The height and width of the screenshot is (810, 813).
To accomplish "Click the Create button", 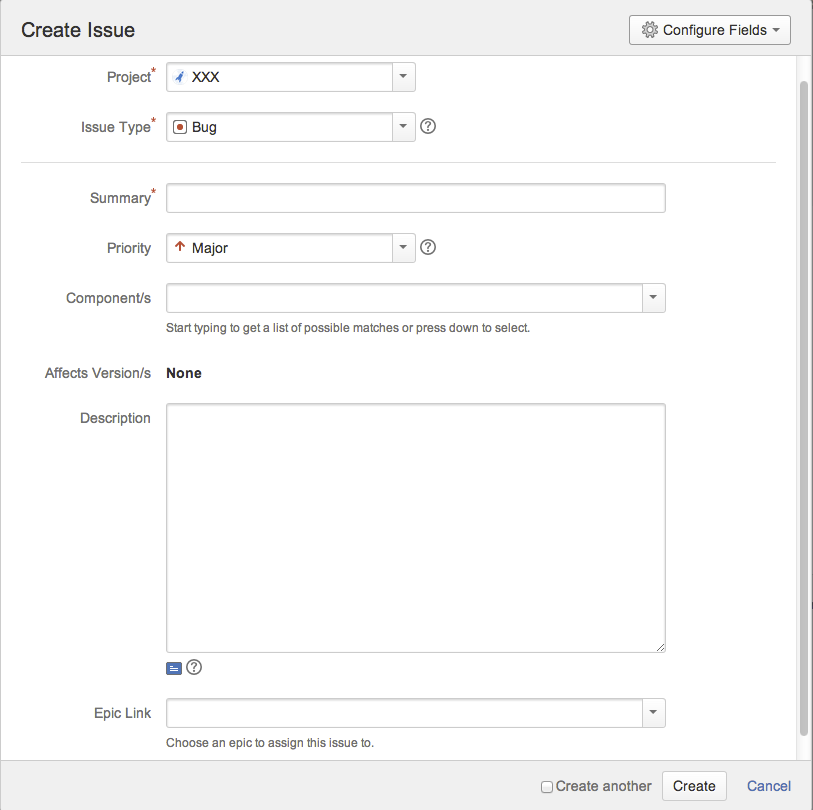I will tap(694, 786).
